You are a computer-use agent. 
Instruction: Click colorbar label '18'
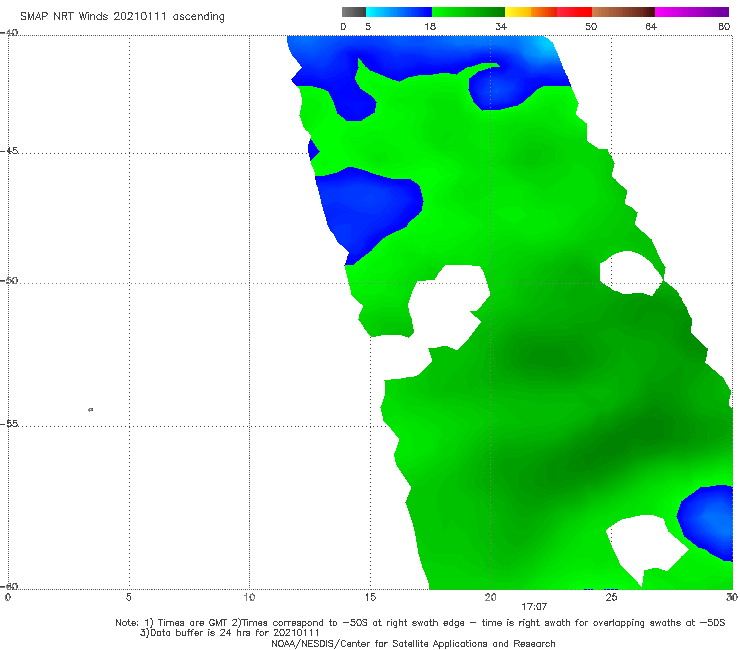[x=430, y=27]
